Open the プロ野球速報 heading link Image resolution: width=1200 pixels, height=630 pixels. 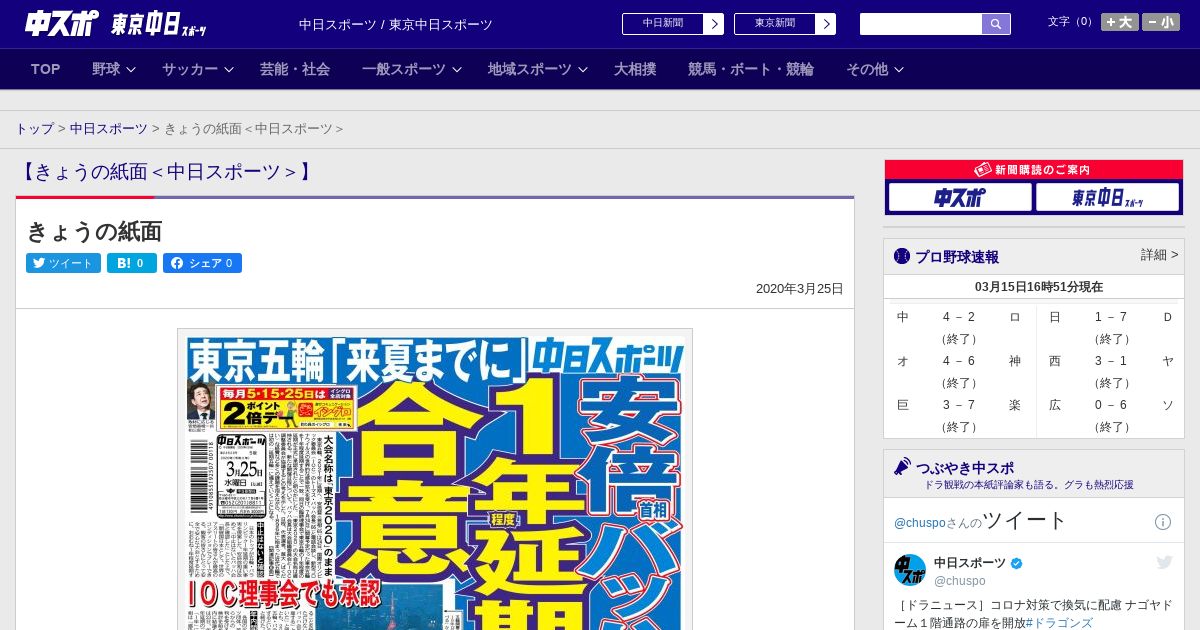pos(957,257)
